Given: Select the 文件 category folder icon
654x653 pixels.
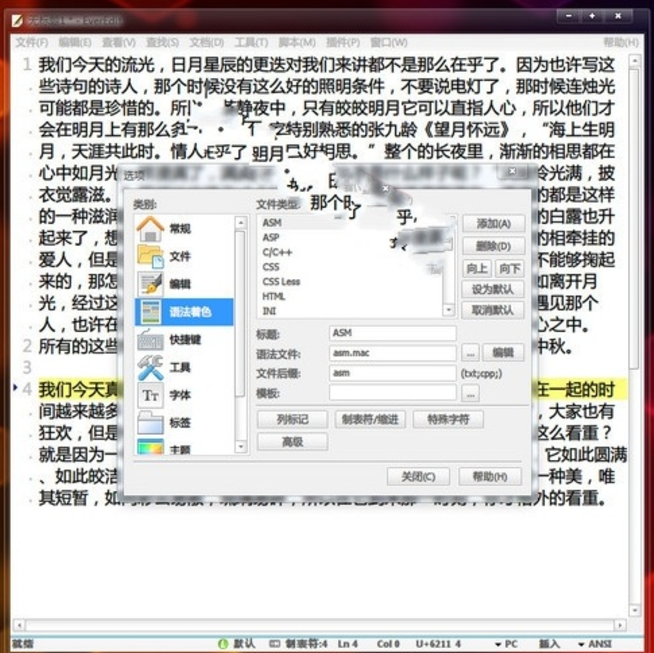Looking at the screenshot, I should click(x=150, y=256).
